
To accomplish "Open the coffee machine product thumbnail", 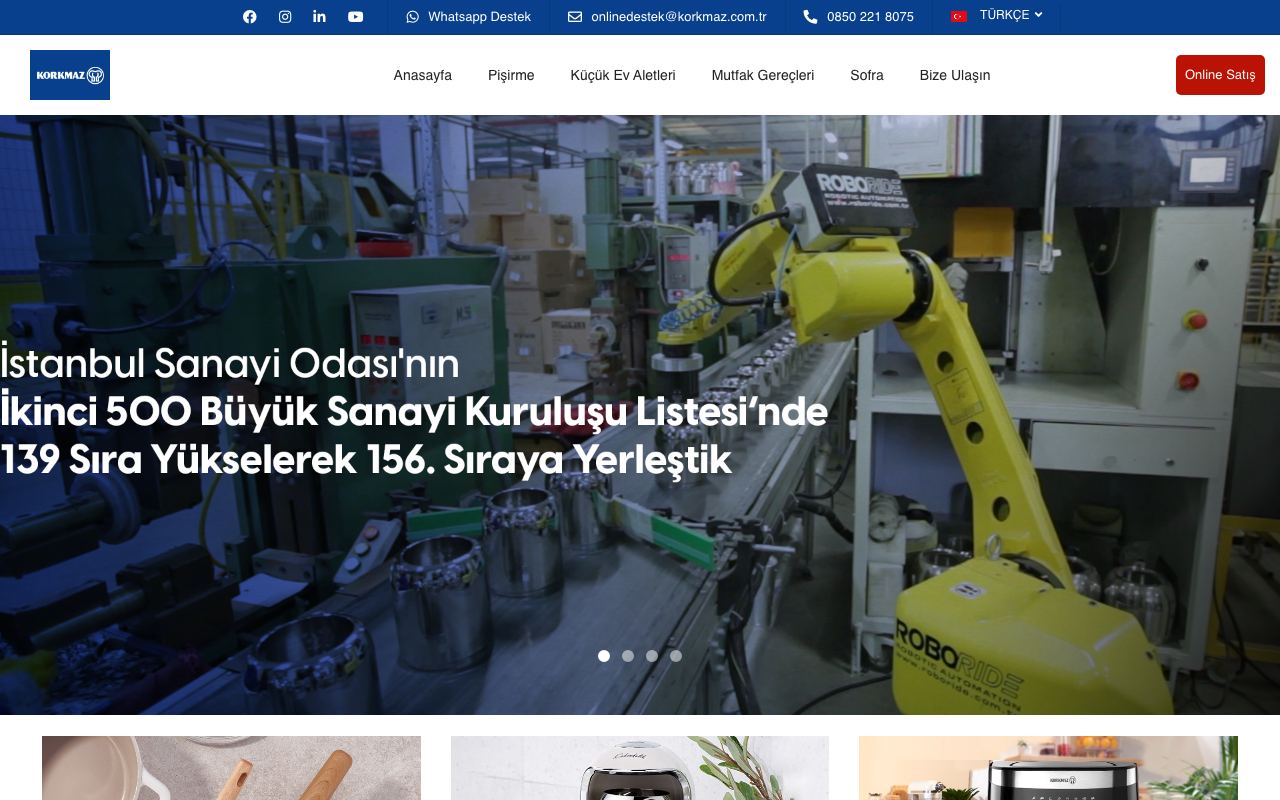I will pos(640,768).
